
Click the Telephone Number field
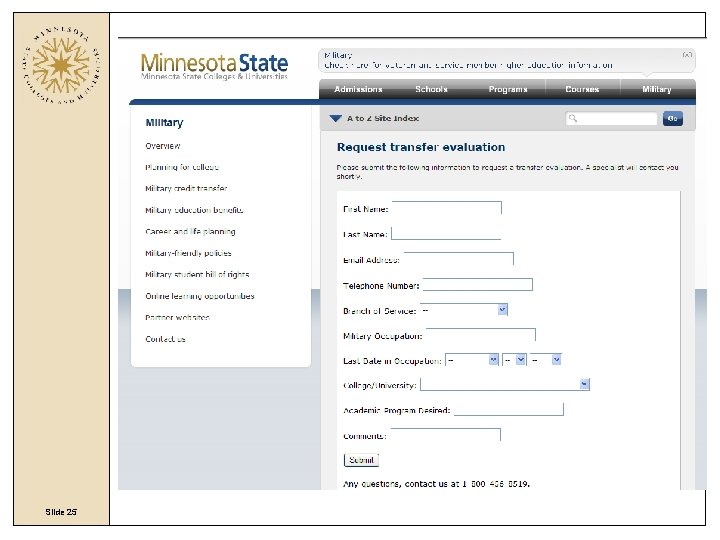[478, 285]
